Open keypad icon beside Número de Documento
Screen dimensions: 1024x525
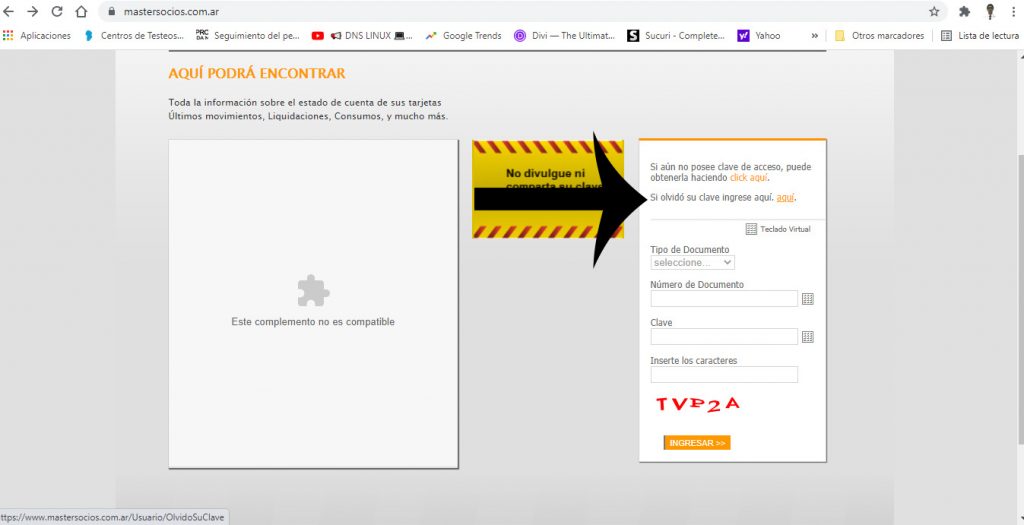[808, 299]
